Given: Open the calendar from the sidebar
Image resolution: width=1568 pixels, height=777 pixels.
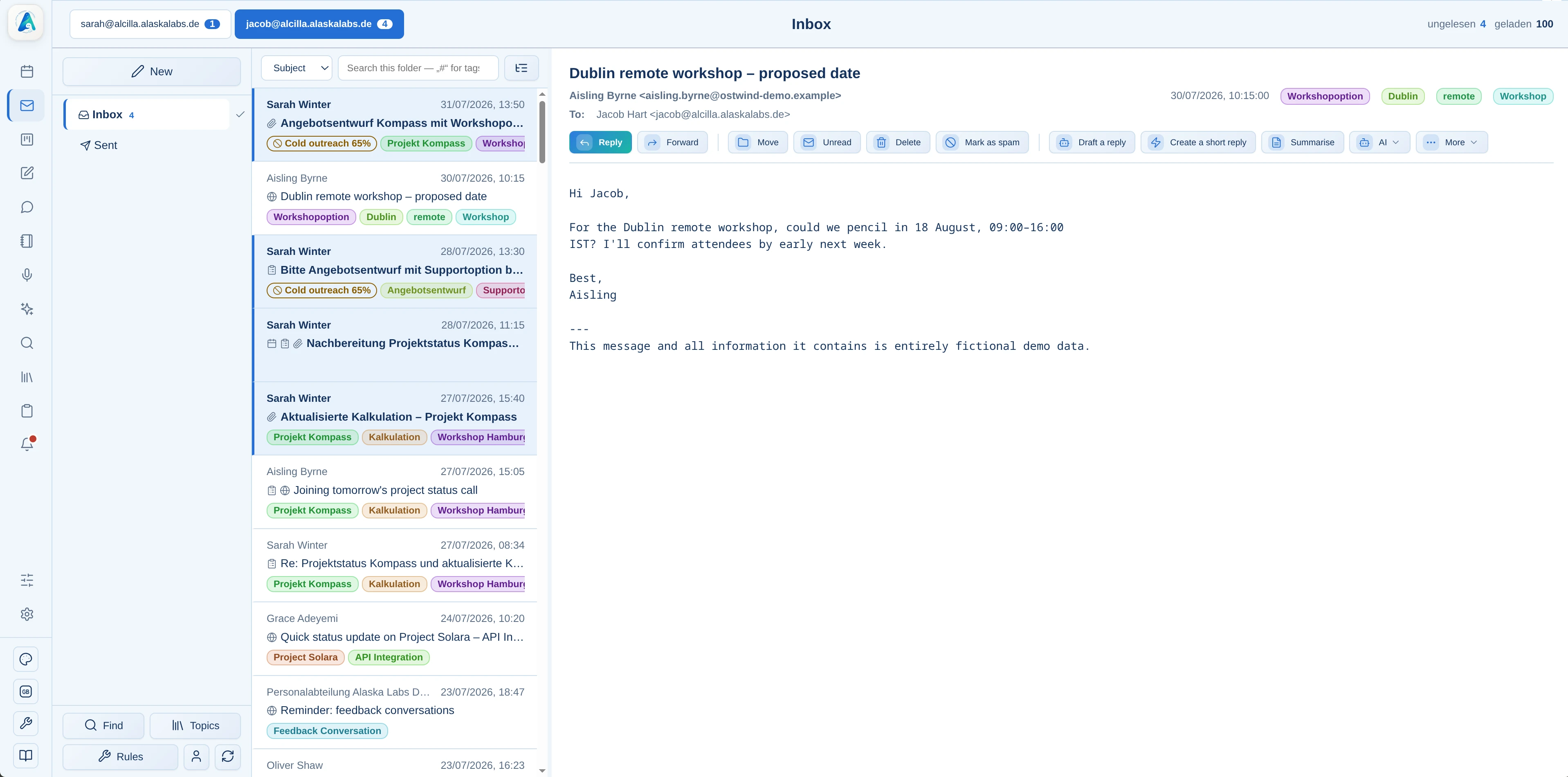Looking at the screenshot, I should coord(27,71).
